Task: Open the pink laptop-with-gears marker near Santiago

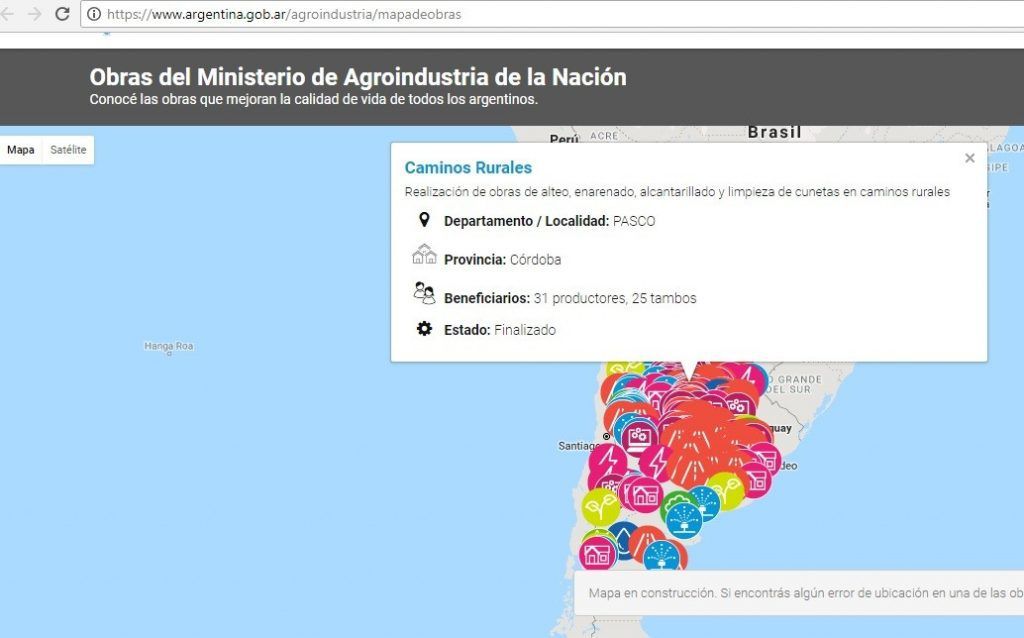Action: pos(639,437)
